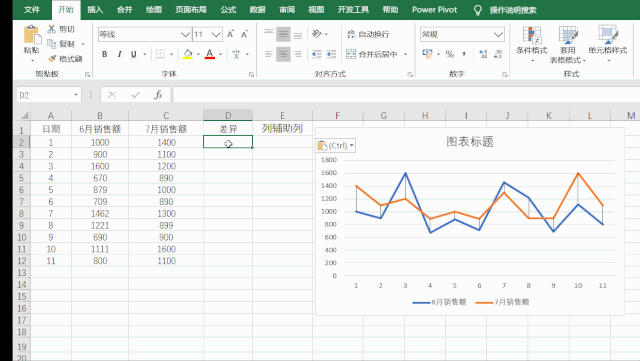Image resolution: width=640 pixels, height=361 pixels.
Task: Toggle center horizontal alignment
Action: 283,54
